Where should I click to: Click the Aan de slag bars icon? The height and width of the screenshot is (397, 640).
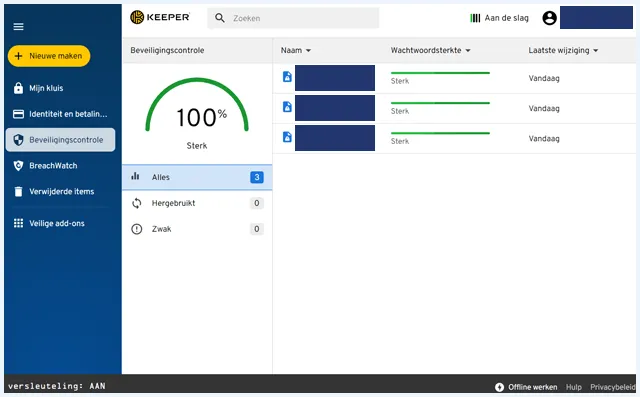(475, 18)
